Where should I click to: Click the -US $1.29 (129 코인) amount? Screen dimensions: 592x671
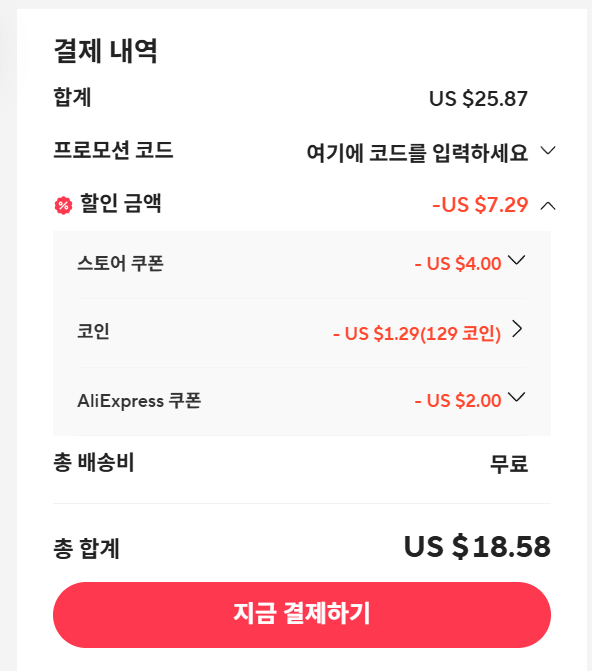coord(417,333)
